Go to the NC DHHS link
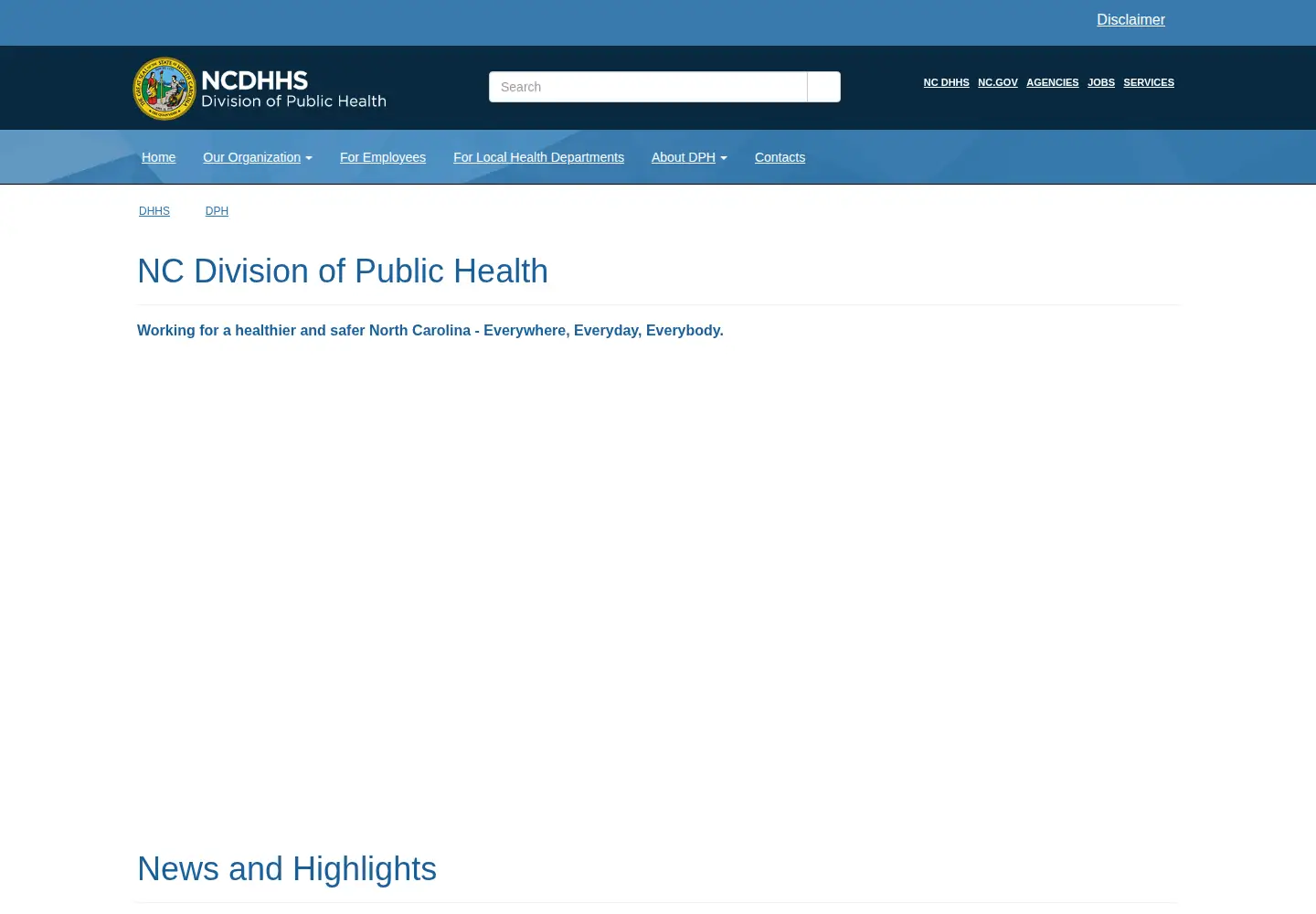Viewport: 1316px width, 914px height. 946,82
